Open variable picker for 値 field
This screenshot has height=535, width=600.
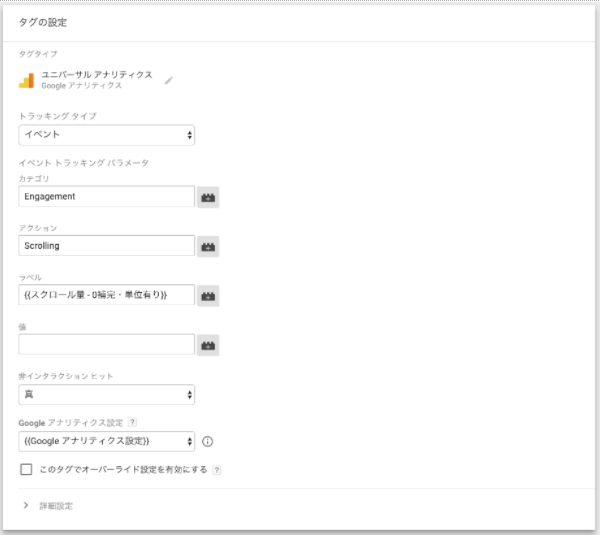pyautogui.click(x=208, y=345)
